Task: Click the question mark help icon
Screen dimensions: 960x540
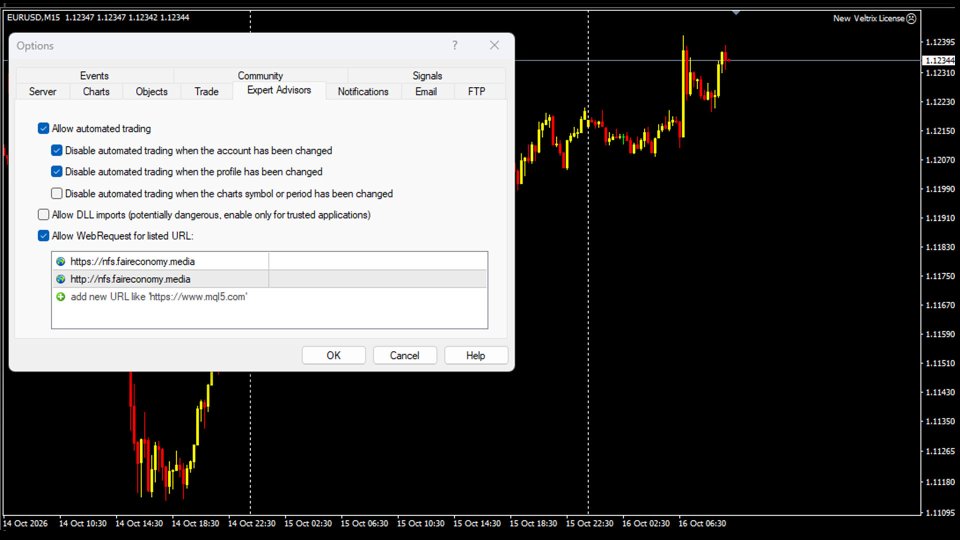Action: point(454,45)
